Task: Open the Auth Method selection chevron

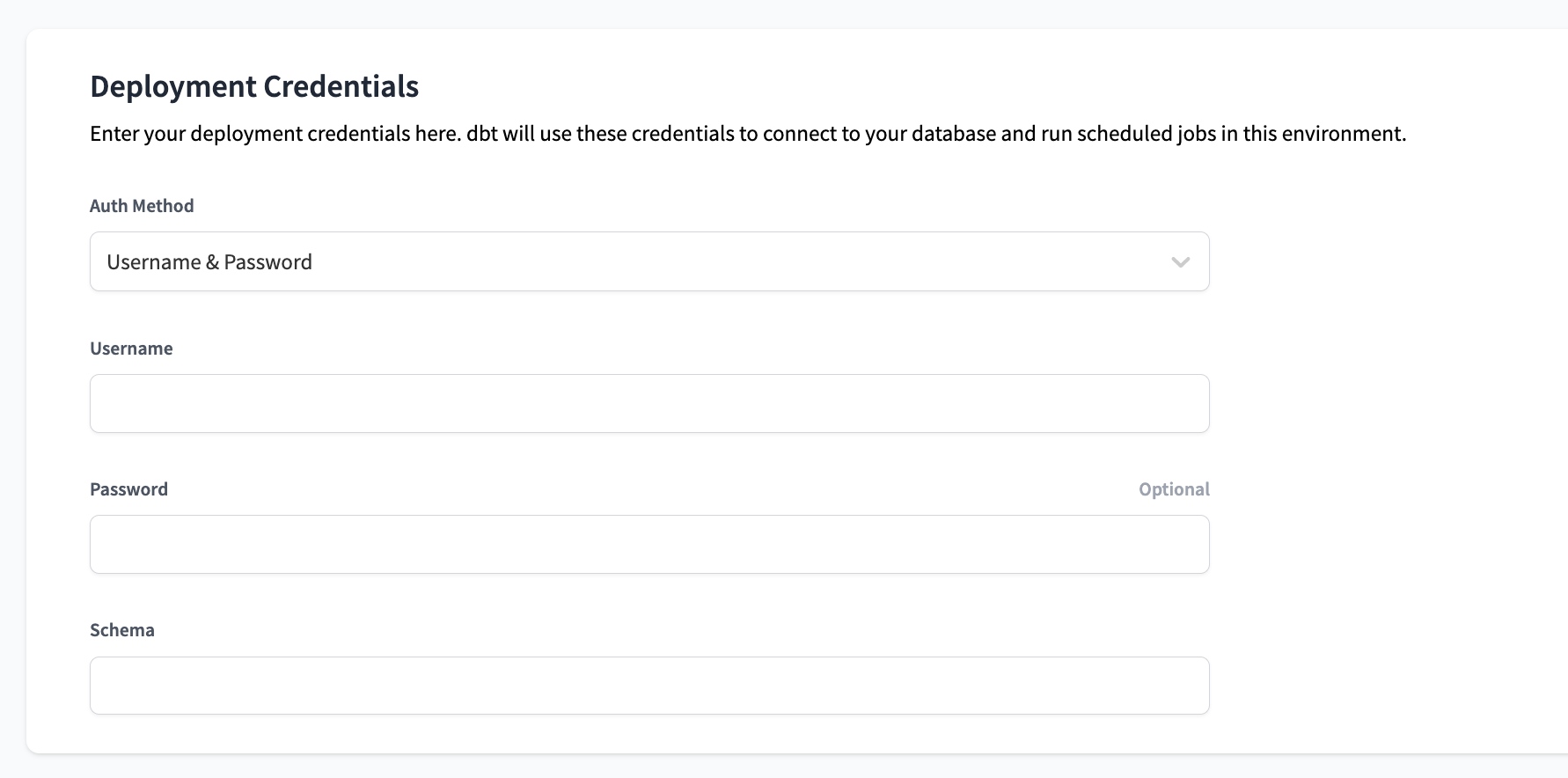Action: [1181, 261]
